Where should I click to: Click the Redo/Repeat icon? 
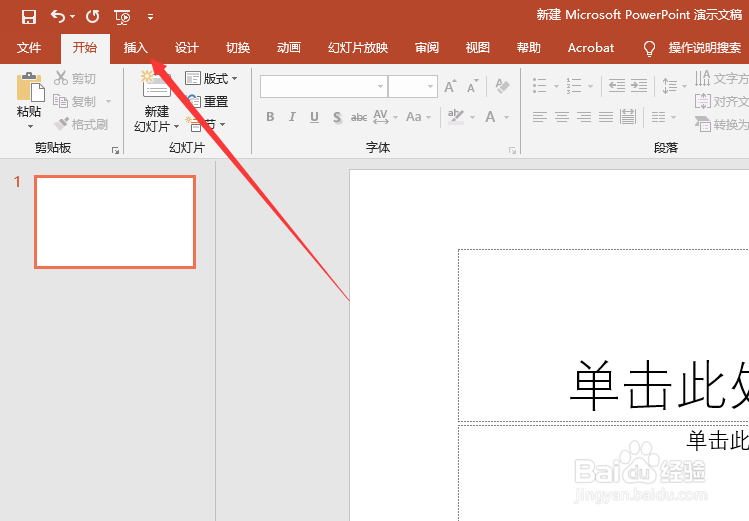pos(93,17)
